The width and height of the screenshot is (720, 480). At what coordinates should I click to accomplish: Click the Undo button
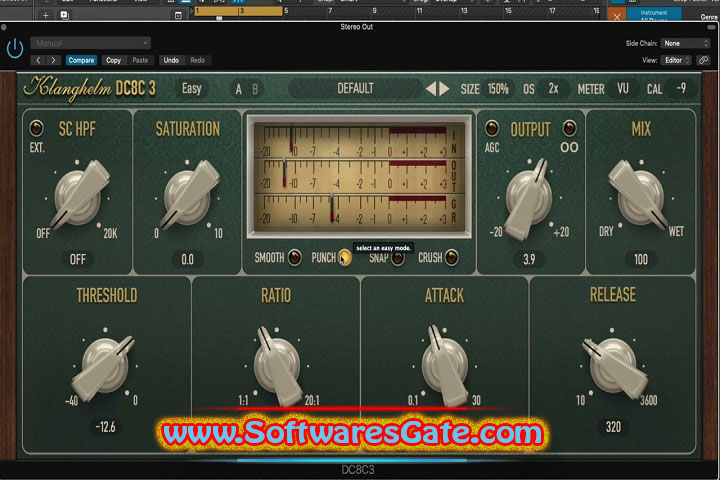point(171,60)
